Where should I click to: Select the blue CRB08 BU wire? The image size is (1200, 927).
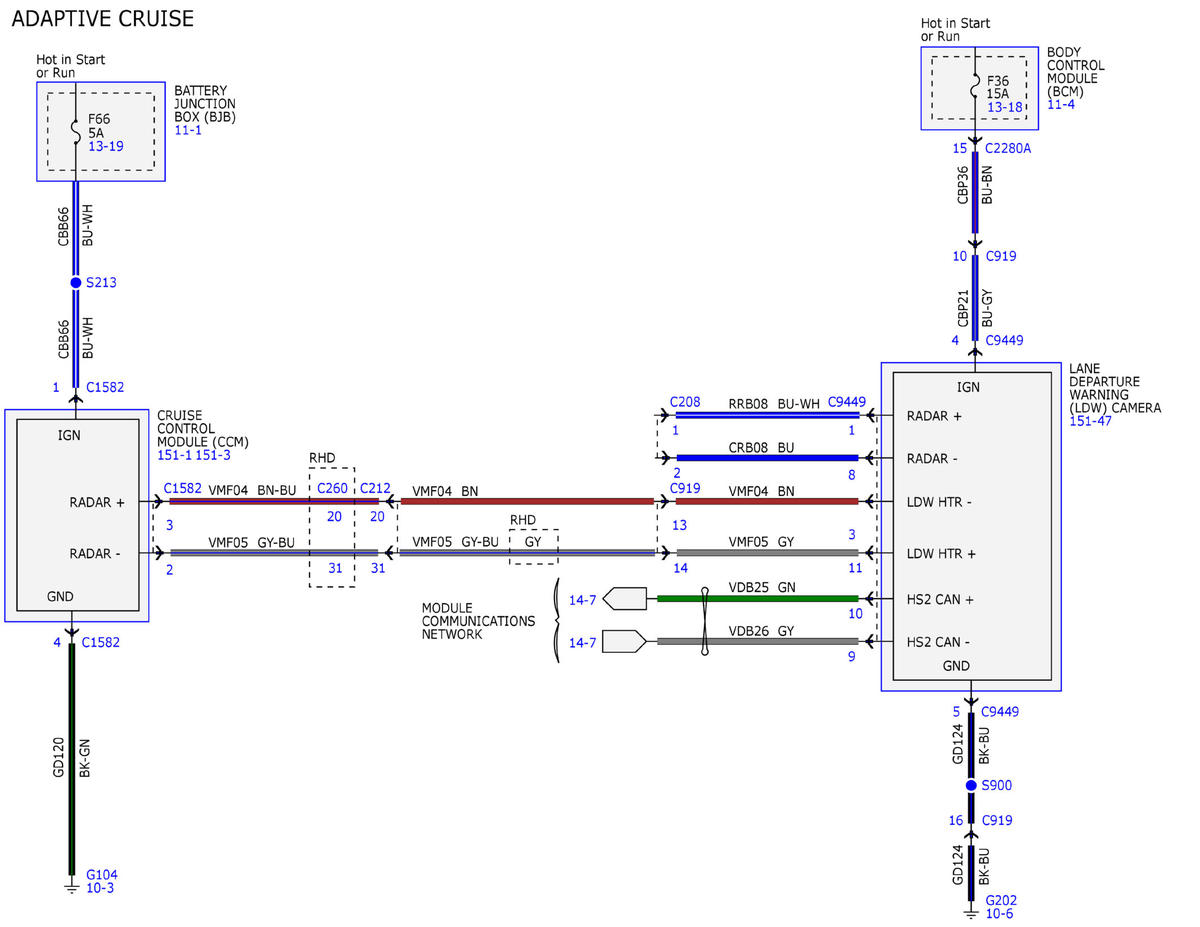click(x=767, y=458)
